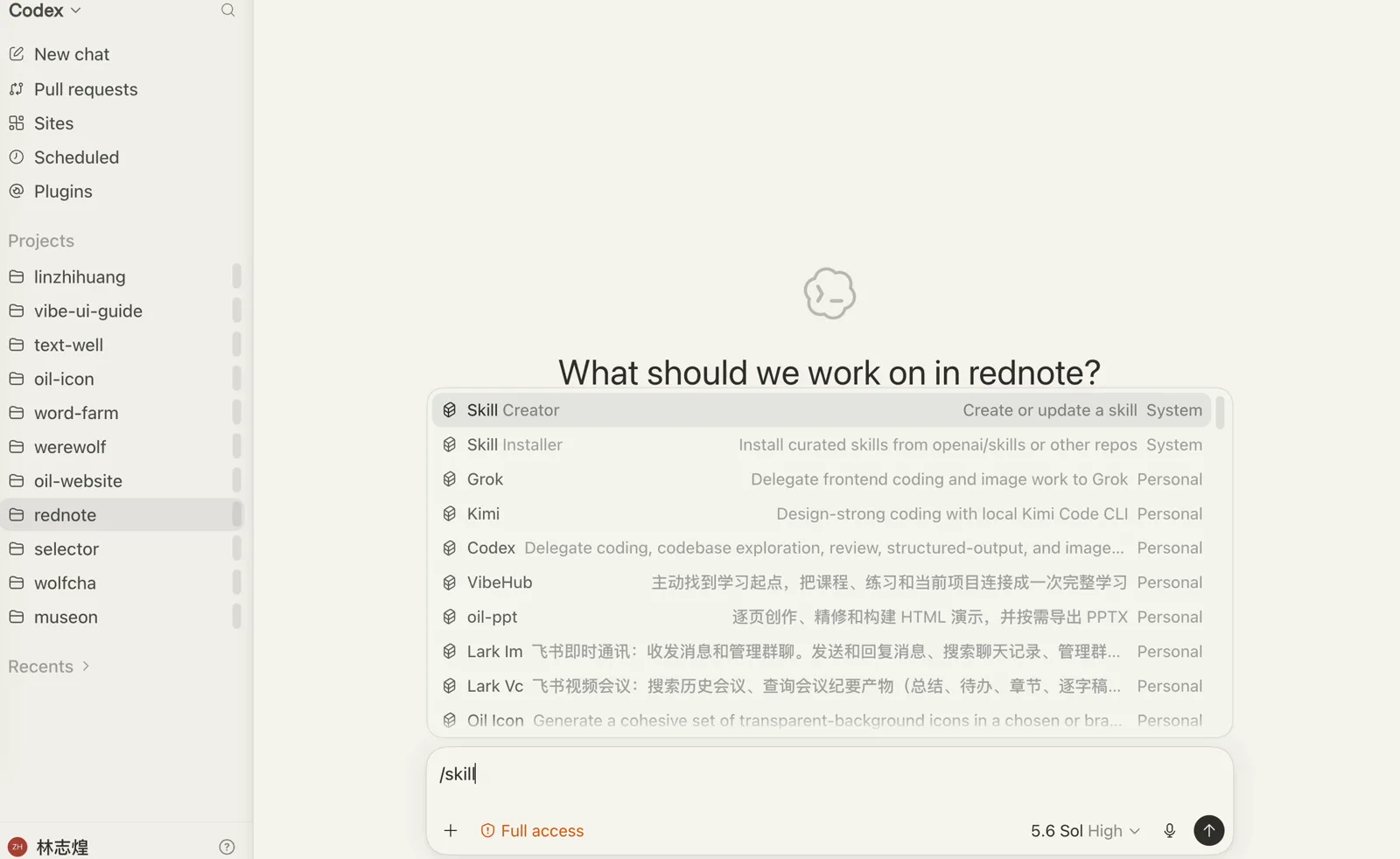Choose the VibeHub skill
The width and height of the screenshot is (1400, 859).
(x=822, y=583)
